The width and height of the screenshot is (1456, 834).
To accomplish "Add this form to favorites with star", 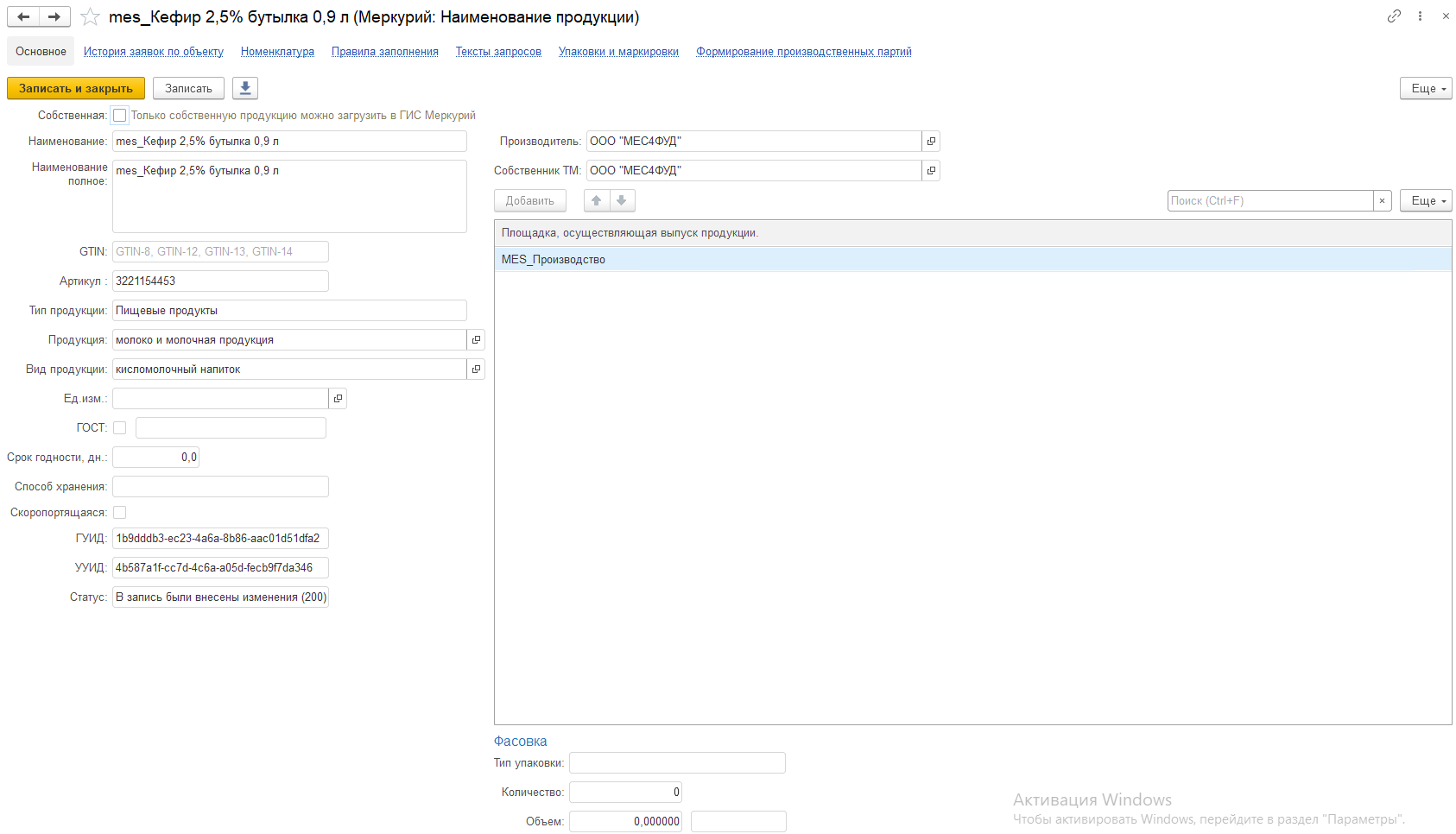I will (x=90, y=17).
